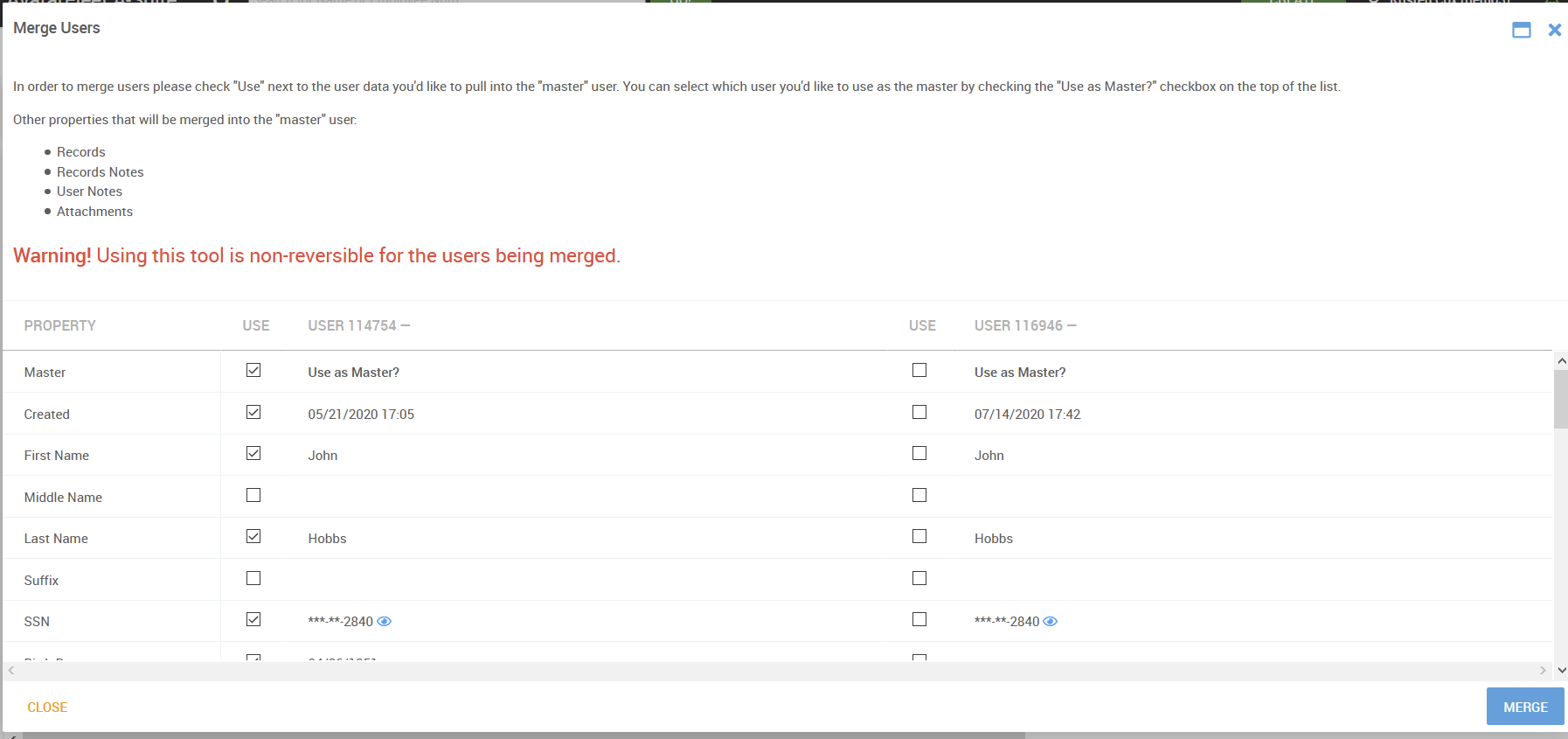Reveal SSN for user 114754
The width and height of the screenshot is (1568, 739).
(384, 622)
